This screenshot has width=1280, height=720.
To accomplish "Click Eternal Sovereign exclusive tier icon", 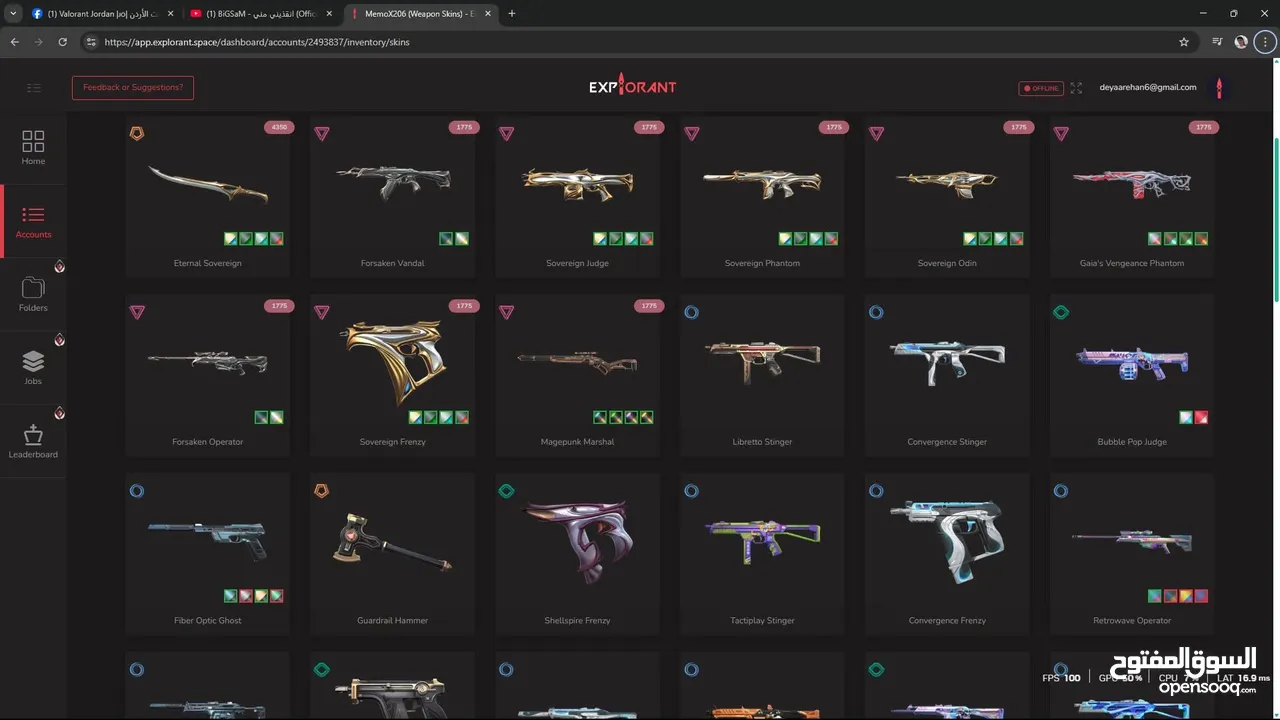I will coord(137,133).
